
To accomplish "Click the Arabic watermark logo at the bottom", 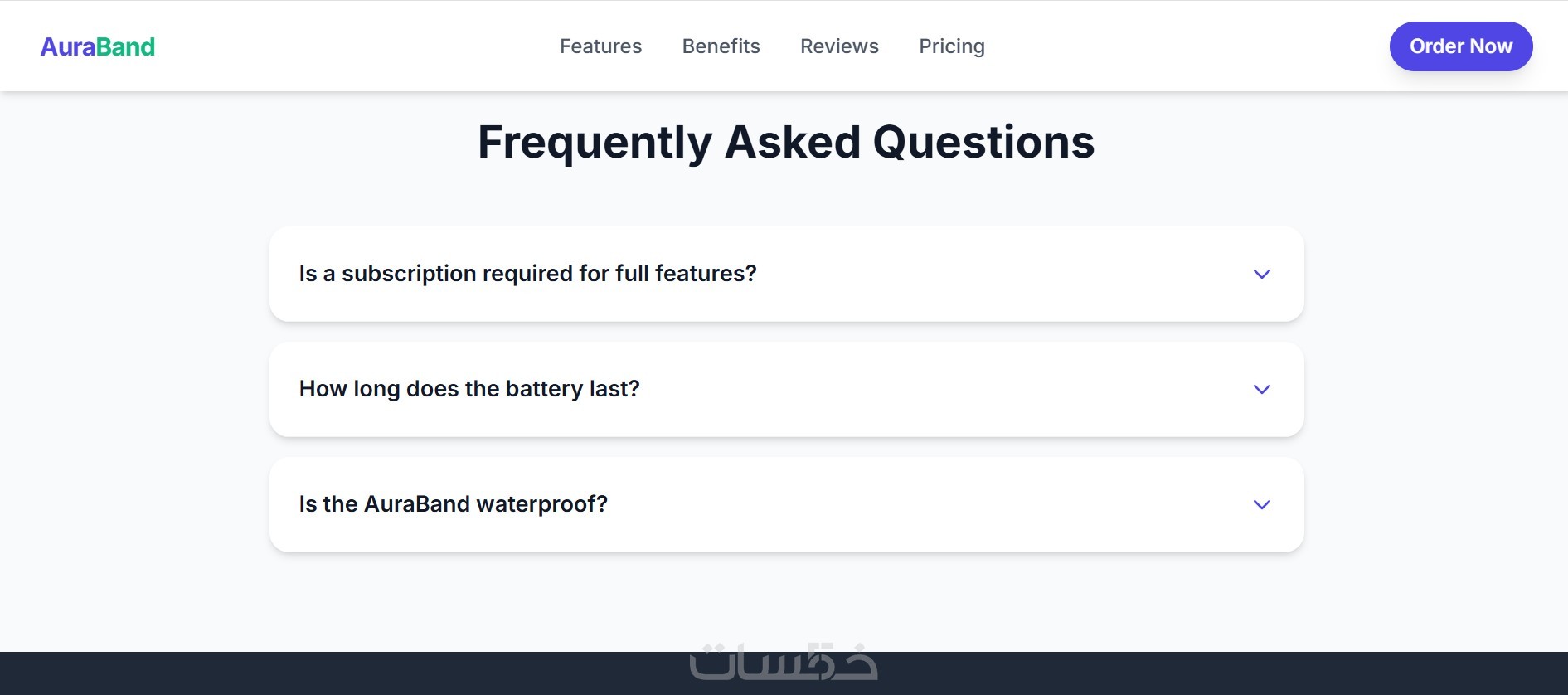I will 783,662.
